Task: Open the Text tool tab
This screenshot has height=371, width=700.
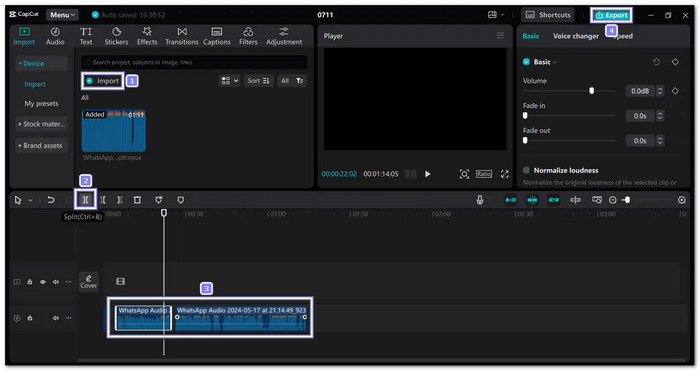Action: [86, 36]
